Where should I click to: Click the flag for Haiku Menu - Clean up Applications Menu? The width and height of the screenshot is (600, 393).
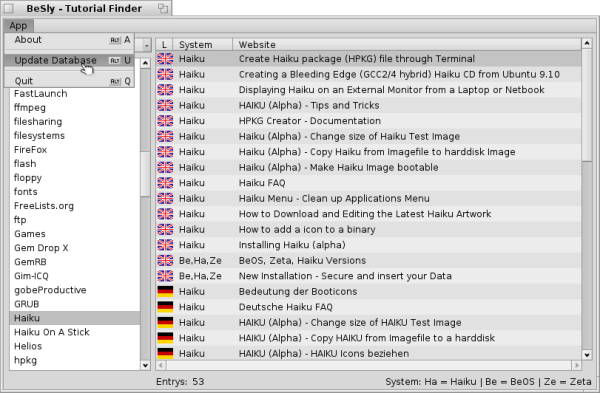pyautogui.click(x=165, y=199)
